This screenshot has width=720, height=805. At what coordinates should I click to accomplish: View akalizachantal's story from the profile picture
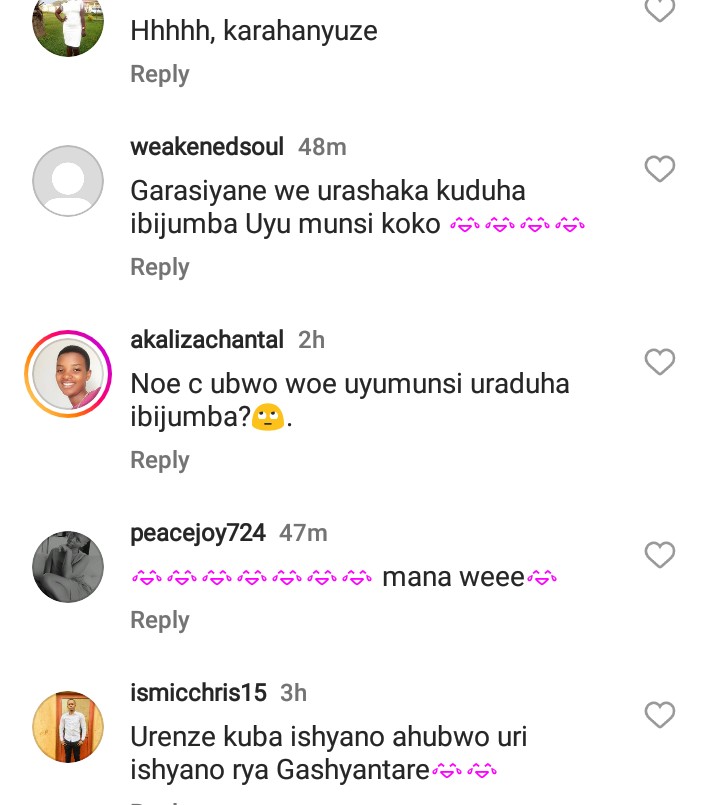tap(68, 374)
